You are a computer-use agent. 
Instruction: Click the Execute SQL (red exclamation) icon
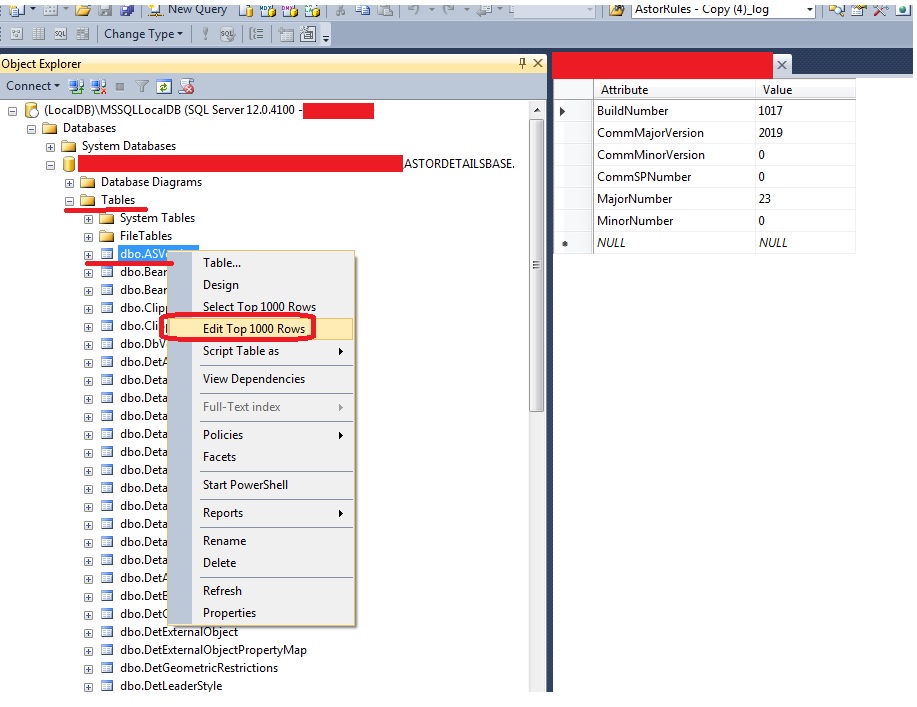[203, 33]
